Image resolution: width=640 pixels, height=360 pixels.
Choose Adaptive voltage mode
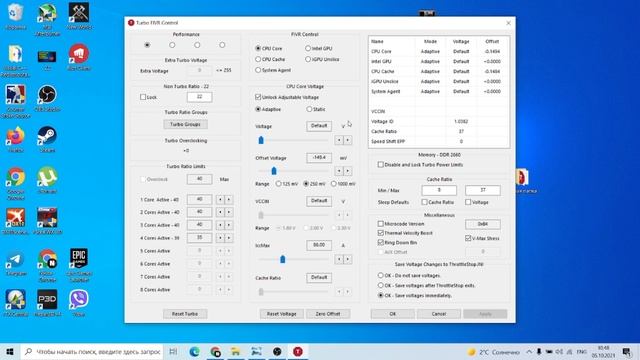[258, 109]
